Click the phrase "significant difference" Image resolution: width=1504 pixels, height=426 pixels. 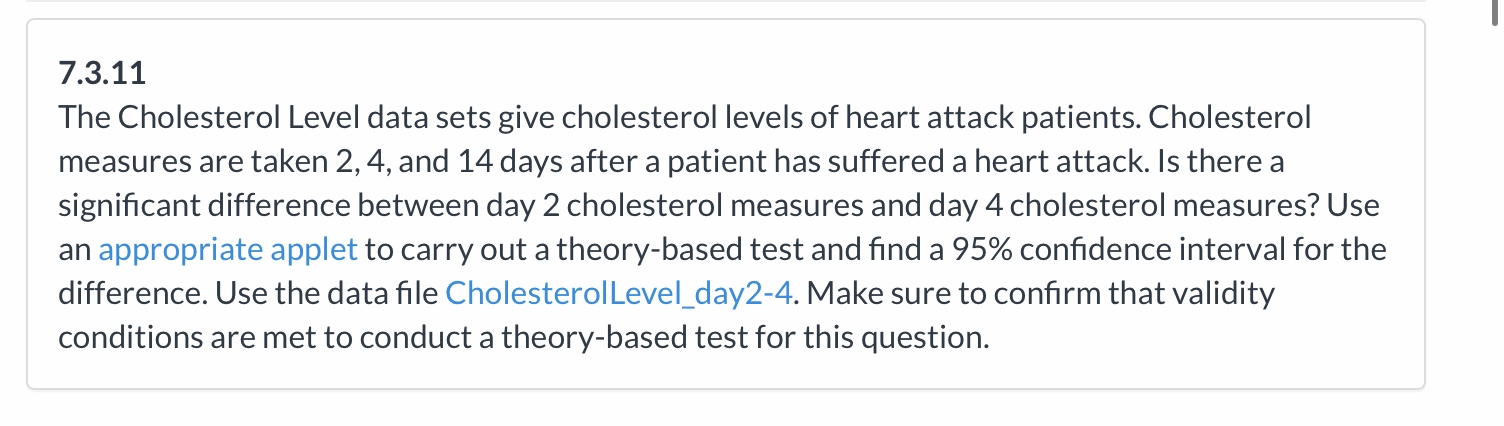(x=204, y=206)
